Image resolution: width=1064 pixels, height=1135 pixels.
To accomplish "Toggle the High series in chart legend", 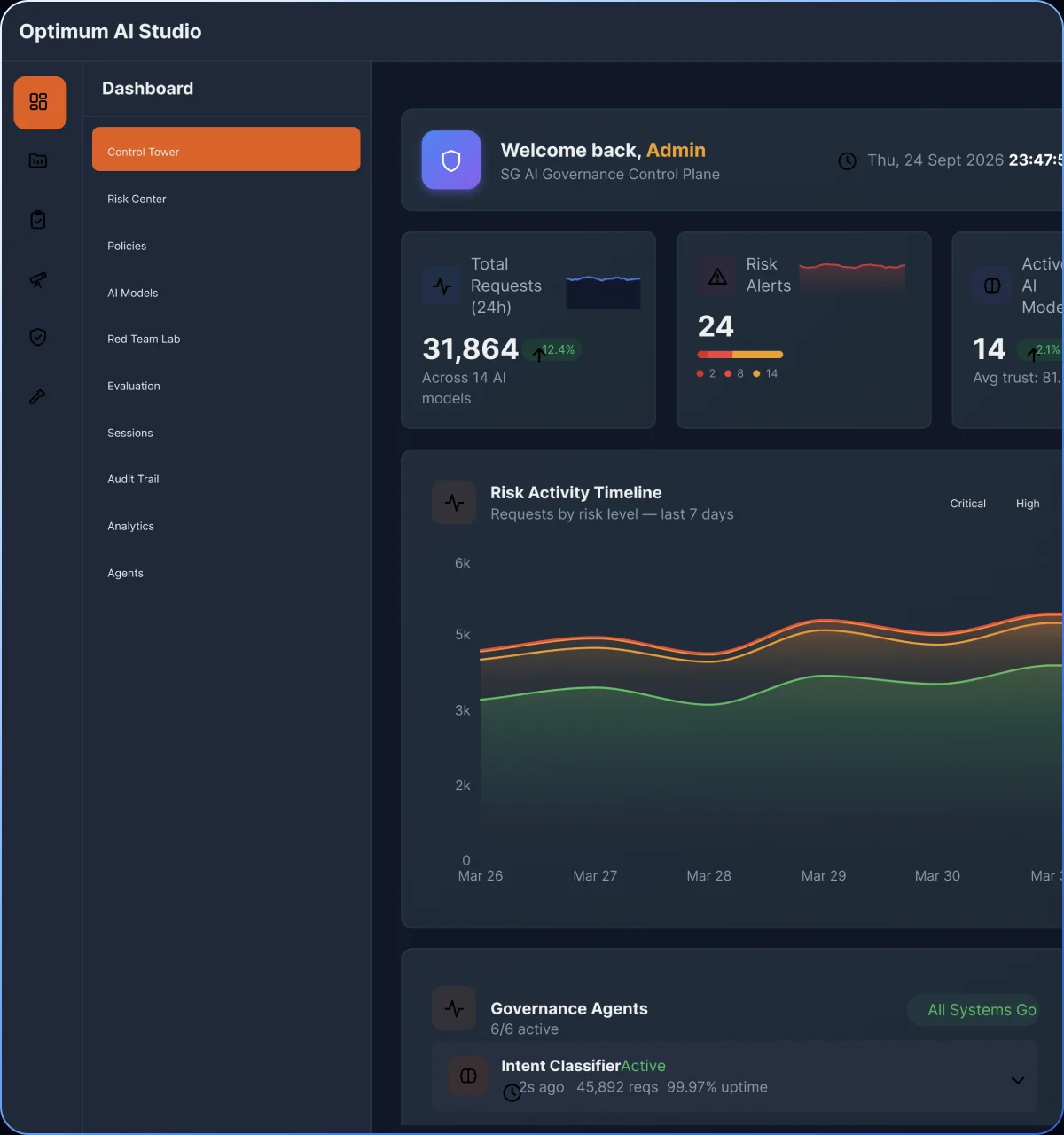I will 1028,504.
